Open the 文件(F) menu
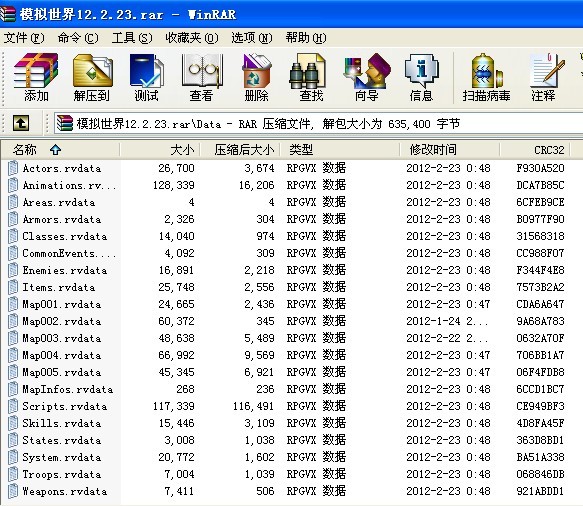 coord(24,38)
